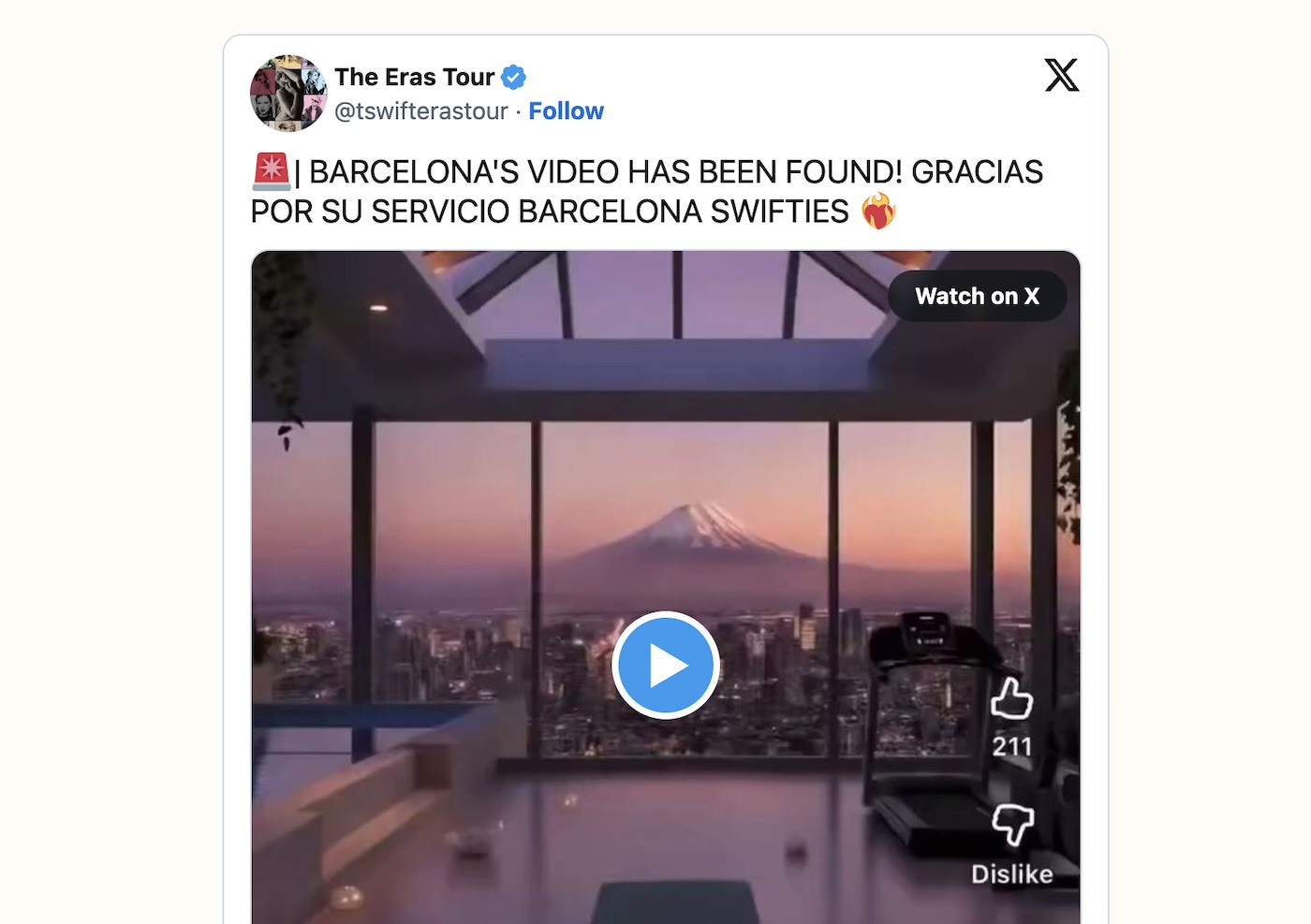Click the Follow link
The image size is (1311, 924).
pyautogui.click(x=566, y=111)
